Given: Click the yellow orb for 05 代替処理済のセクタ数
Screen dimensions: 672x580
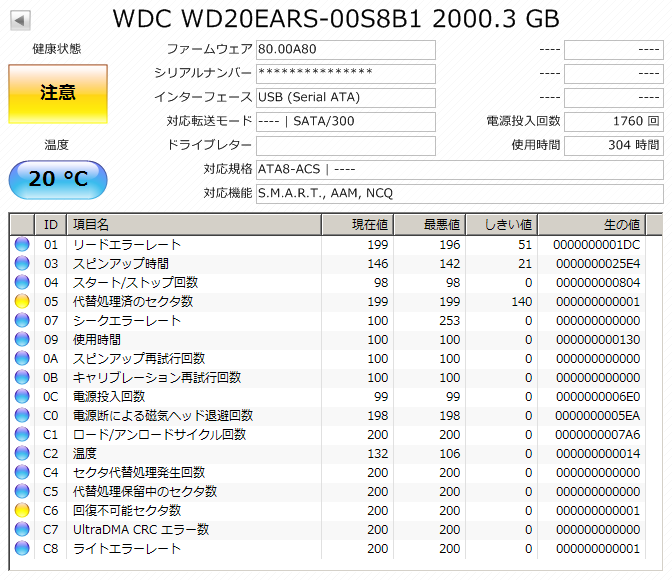Looking at the screenshot, I should 22,301.
